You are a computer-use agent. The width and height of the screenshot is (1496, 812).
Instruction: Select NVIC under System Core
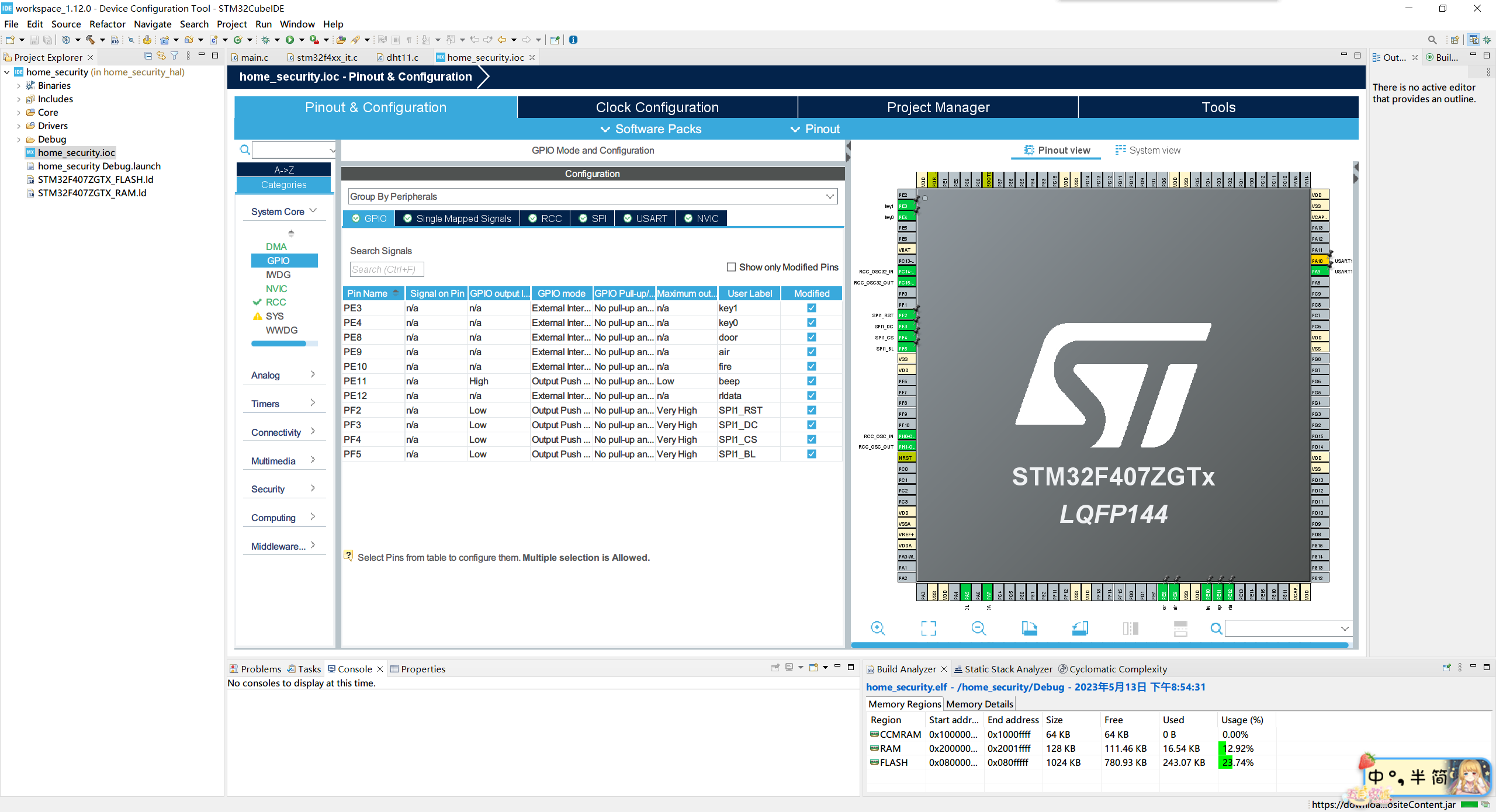coord(276,289)
